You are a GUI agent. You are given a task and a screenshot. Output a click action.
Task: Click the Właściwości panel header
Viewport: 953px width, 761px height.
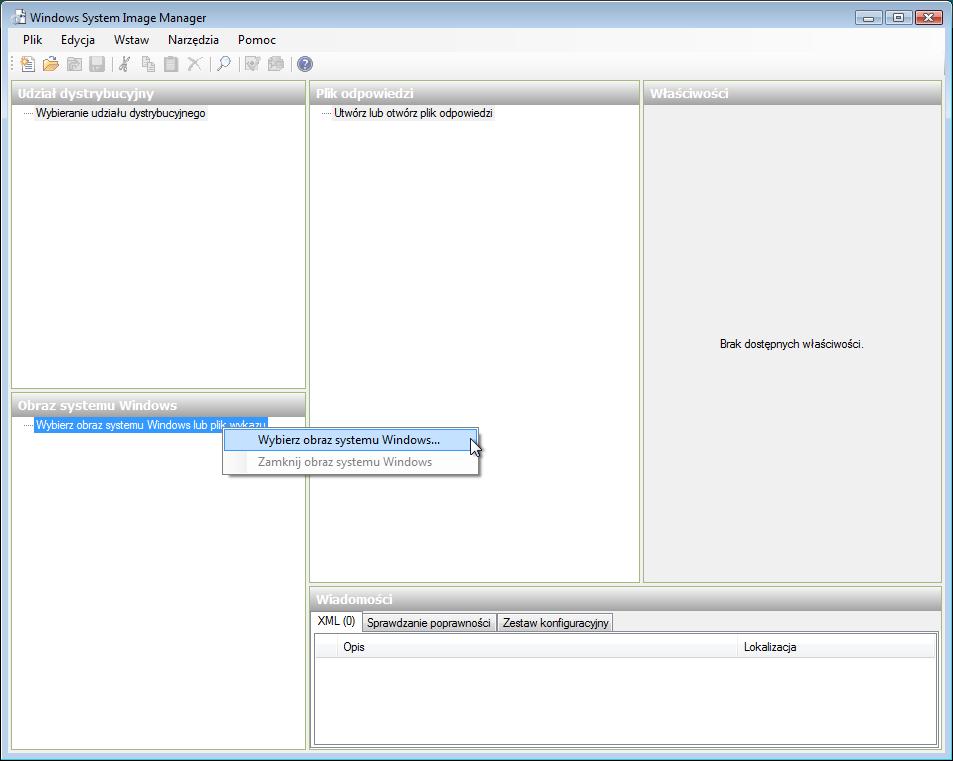792,94
